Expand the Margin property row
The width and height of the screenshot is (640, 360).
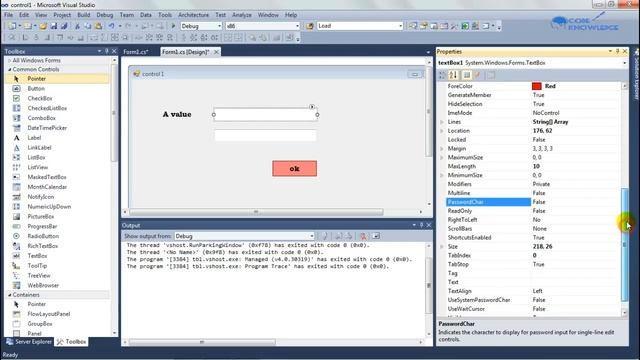tap(442, 149)
